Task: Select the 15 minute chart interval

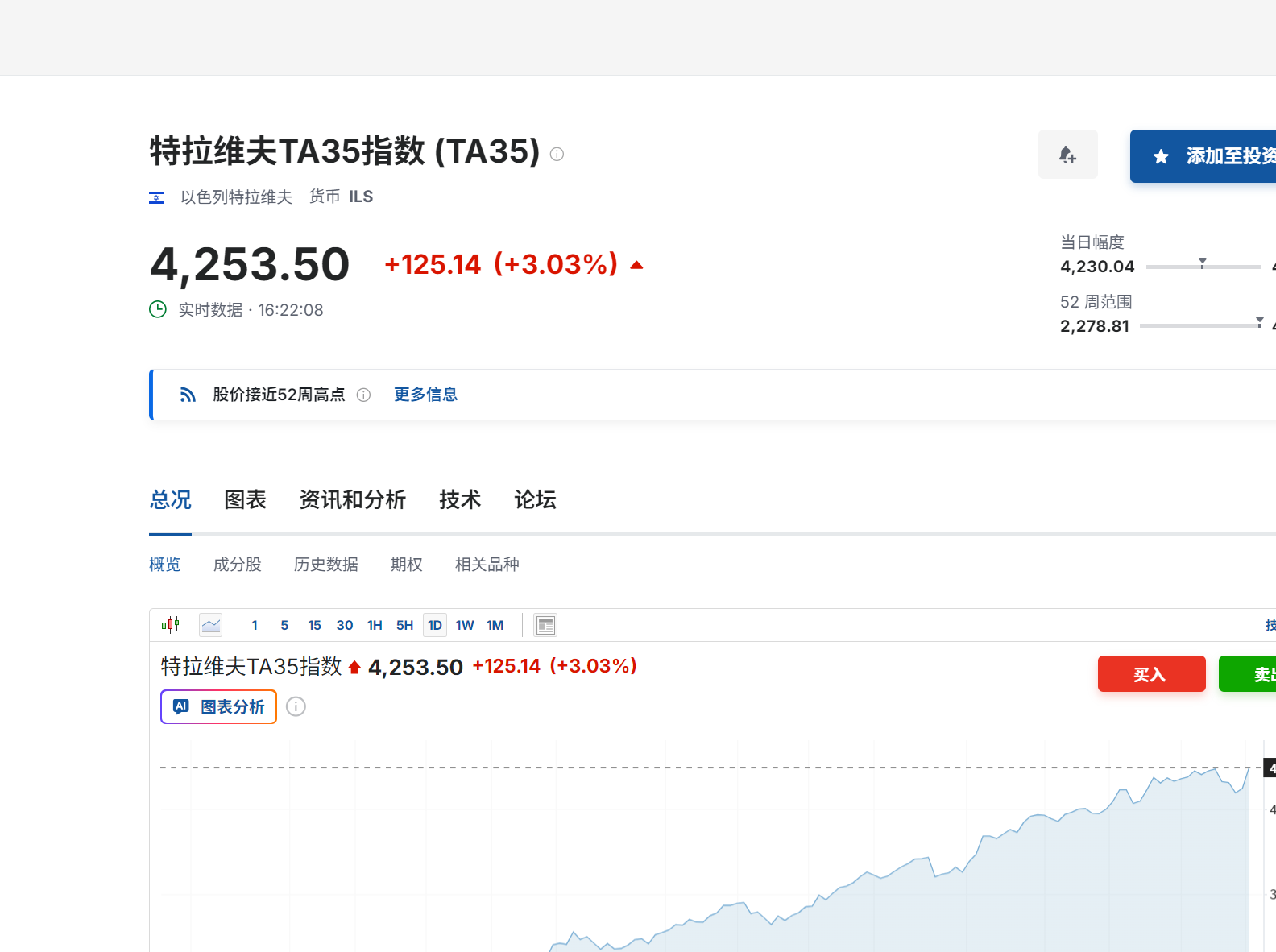Action: (314, 625)
